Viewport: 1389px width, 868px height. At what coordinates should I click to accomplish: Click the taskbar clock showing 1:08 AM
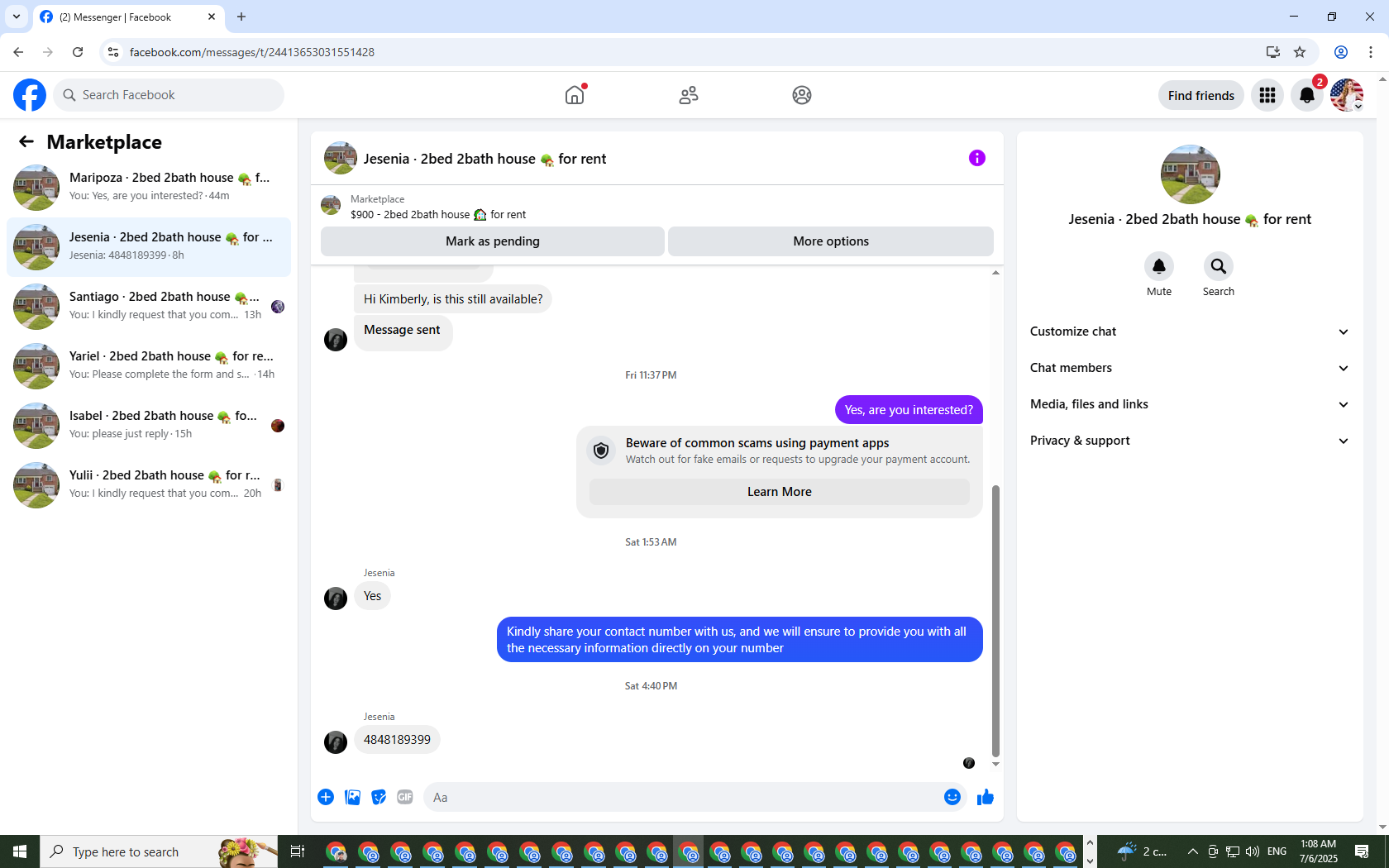click(1318, 851)
